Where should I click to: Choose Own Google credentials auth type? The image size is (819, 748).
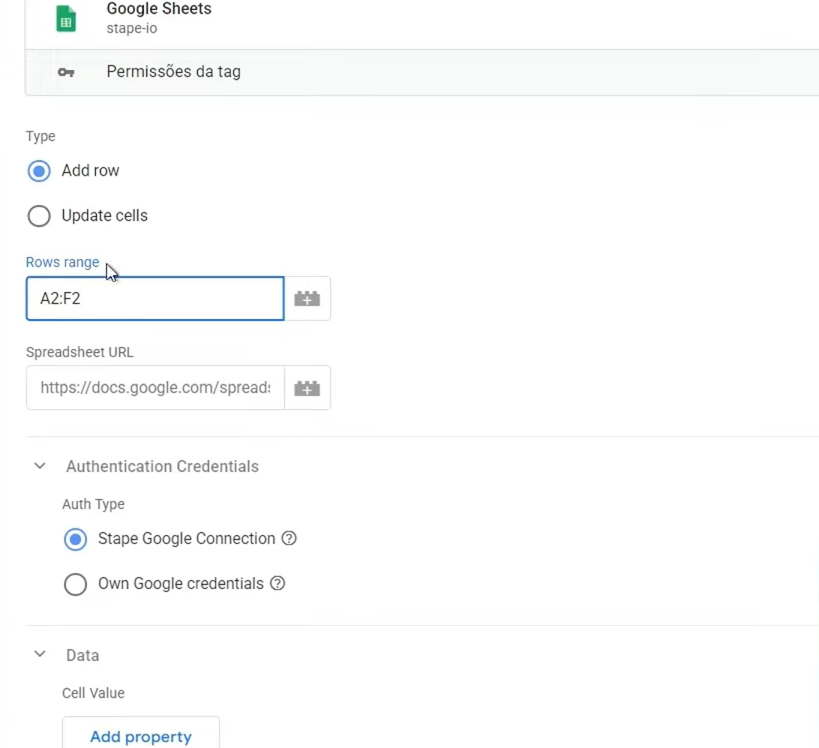tap(75, 584)
